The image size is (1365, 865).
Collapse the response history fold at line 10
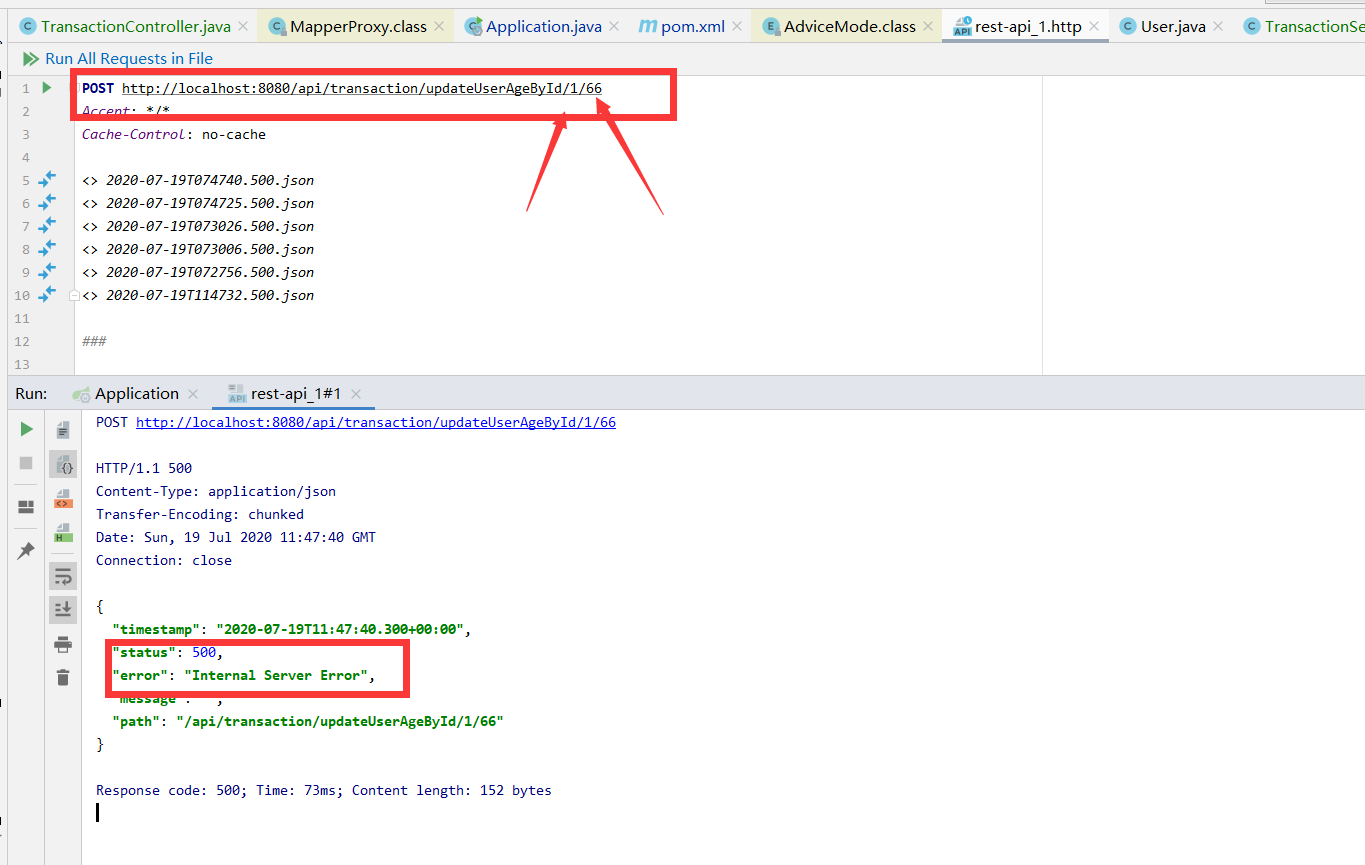(74, 296)
